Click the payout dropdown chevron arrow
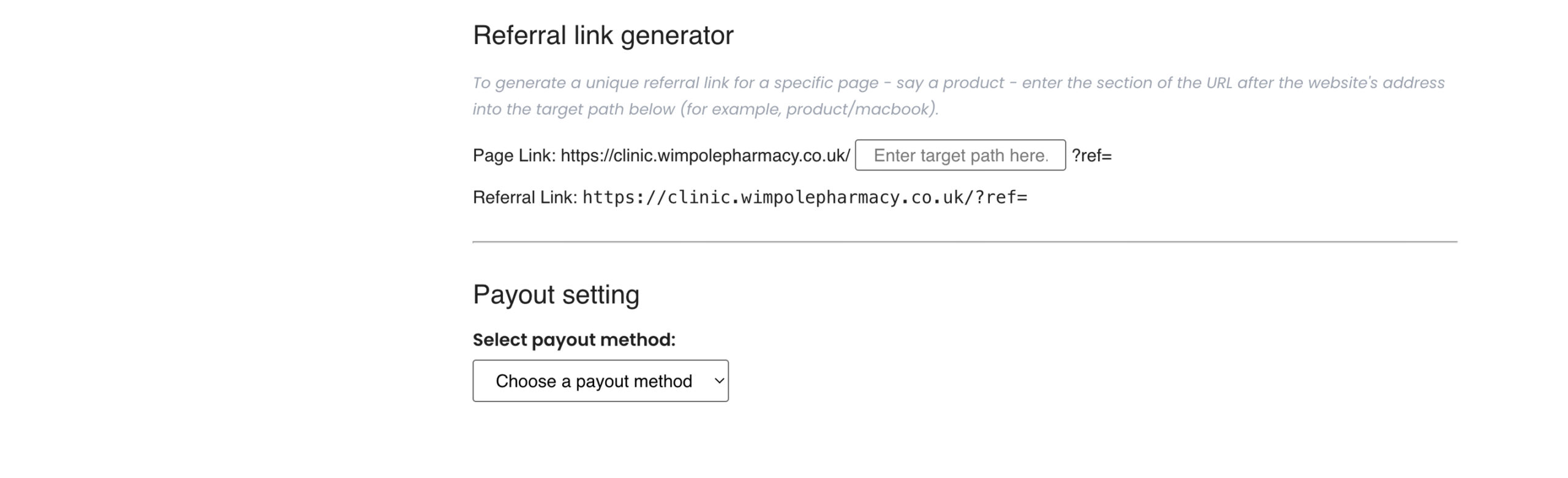This screenshot has height=478, width=1568. (720, 381)
